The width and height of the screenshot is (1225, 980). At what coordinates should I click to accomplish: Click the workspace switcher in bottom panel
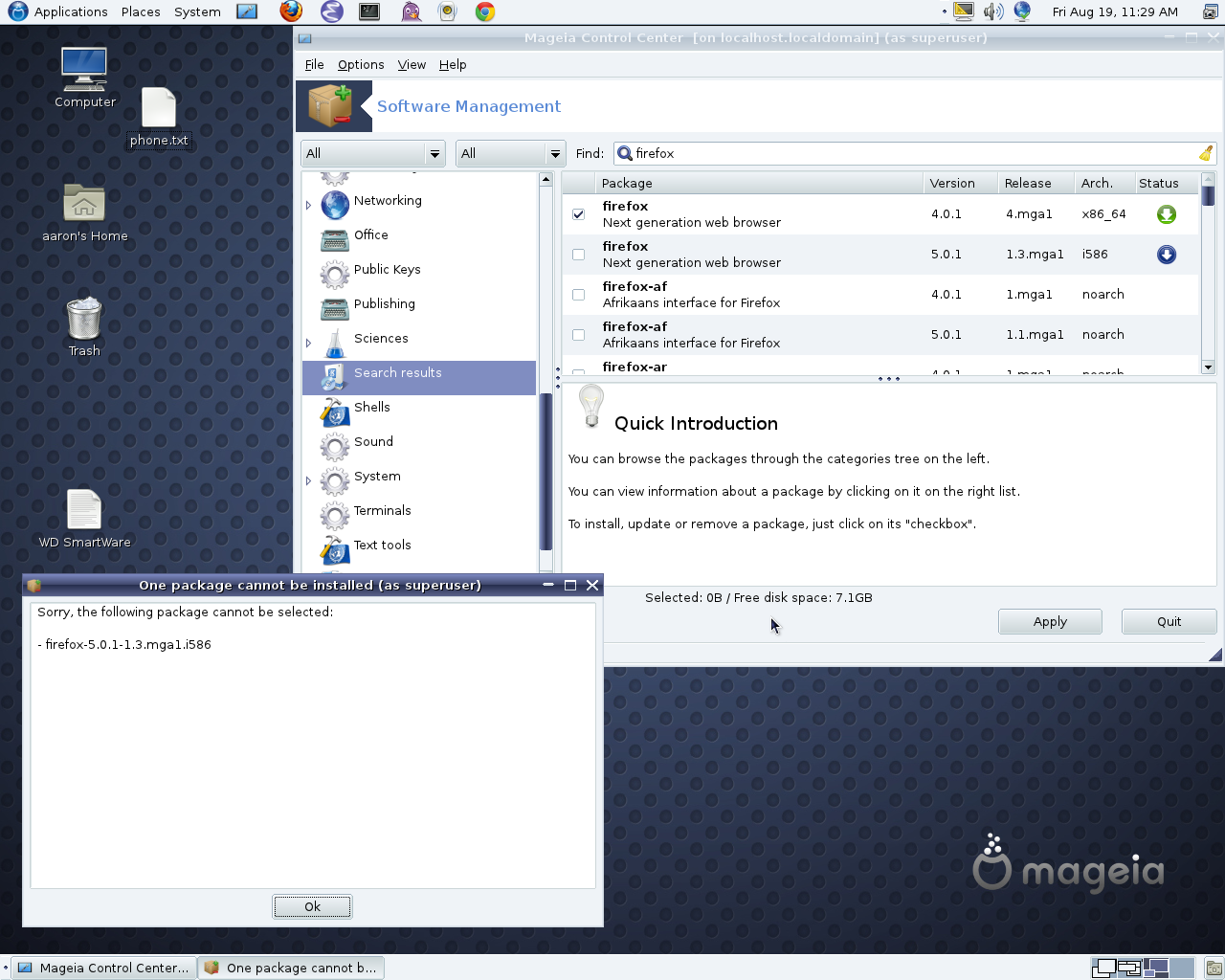1143,968
